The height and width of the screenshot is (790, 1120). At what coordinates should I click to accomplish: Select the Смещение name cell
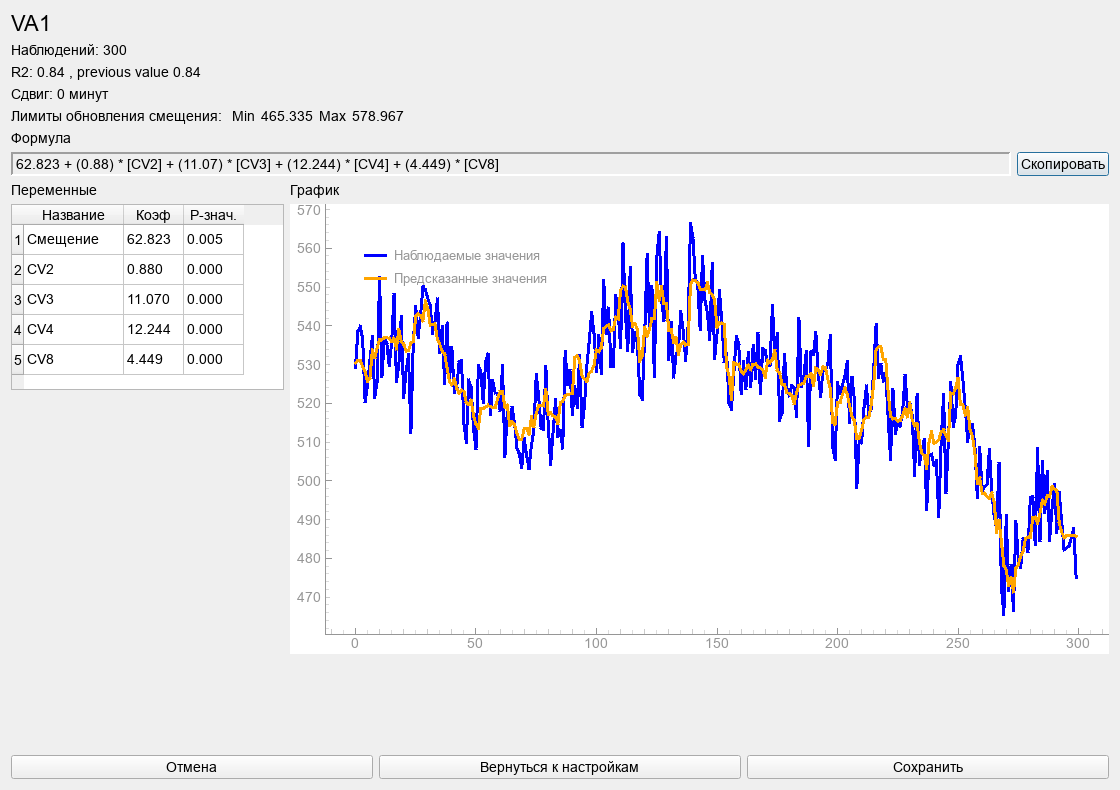74,239
